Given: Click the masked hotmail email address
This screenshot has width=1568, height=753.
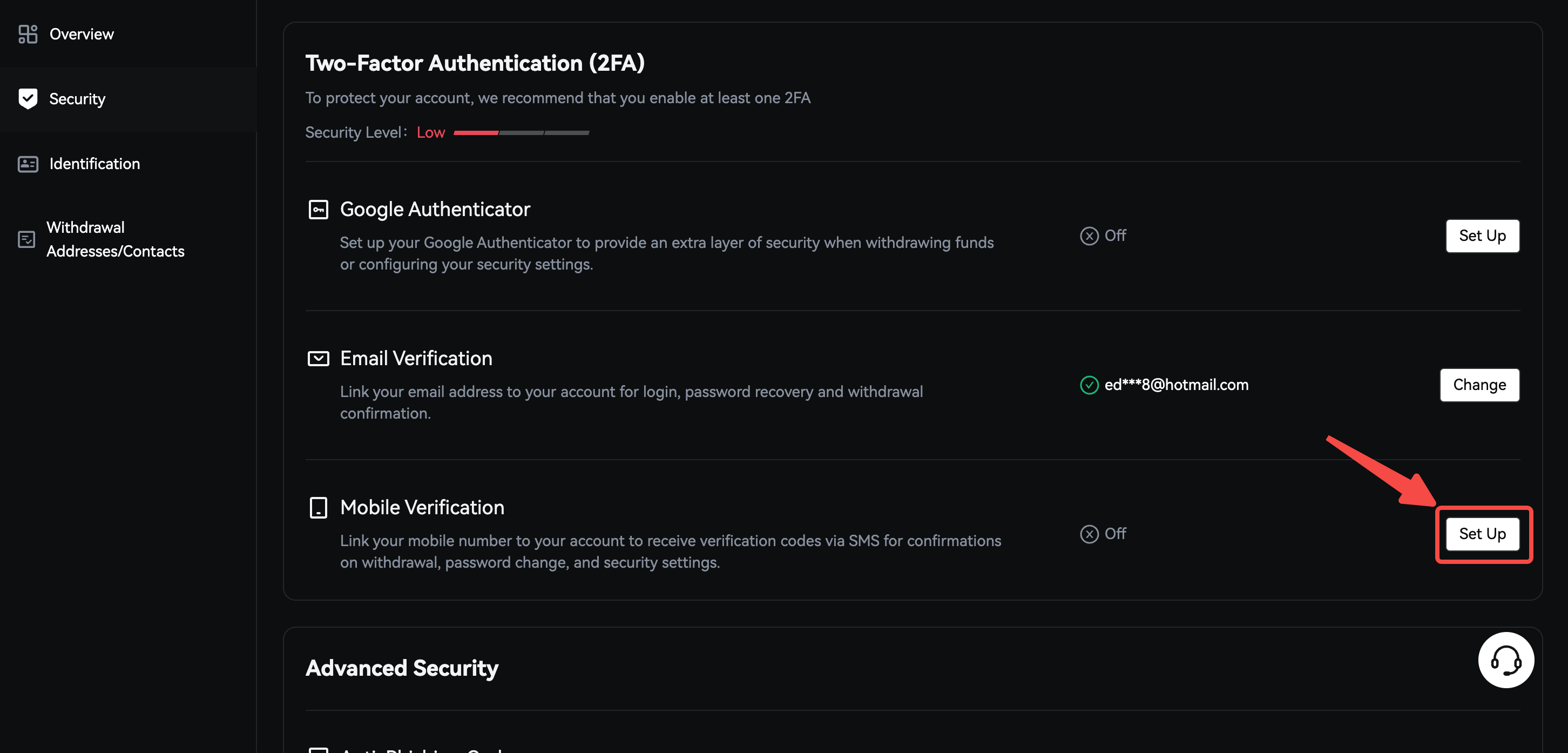Looking at the screenshot, I should pyautogui.click(x=1175, y=385).
